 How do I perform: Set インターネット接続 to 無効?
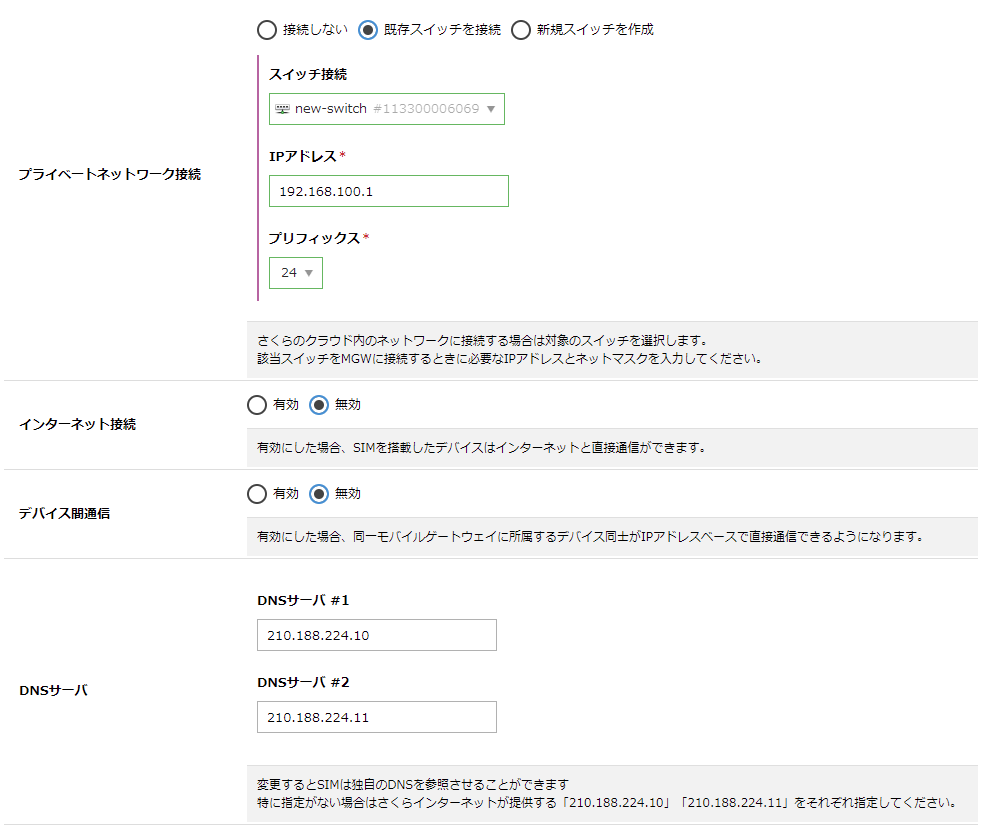[x=319, y=405]
